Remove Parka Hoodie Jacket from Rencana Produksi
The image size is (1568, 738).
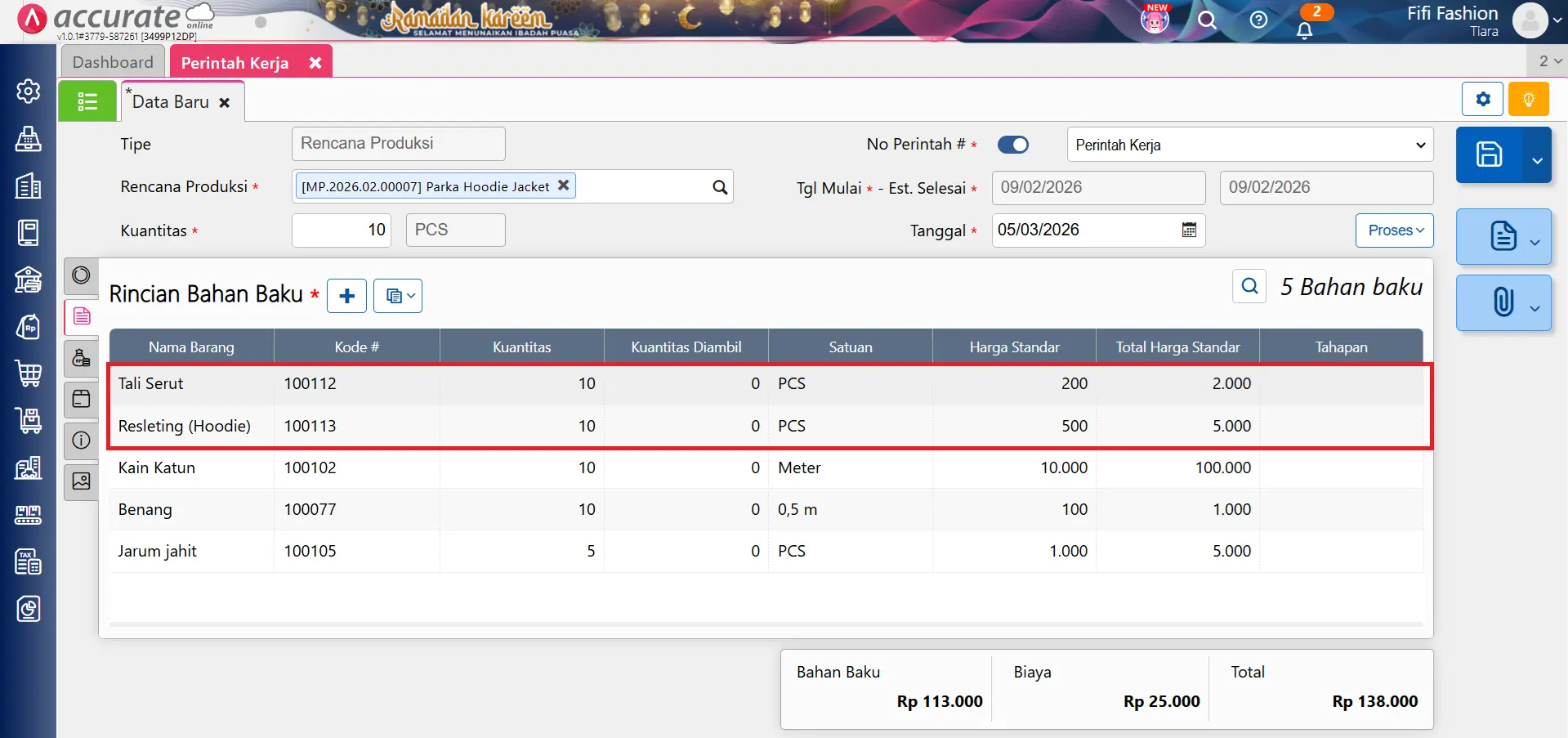point(563,186)
